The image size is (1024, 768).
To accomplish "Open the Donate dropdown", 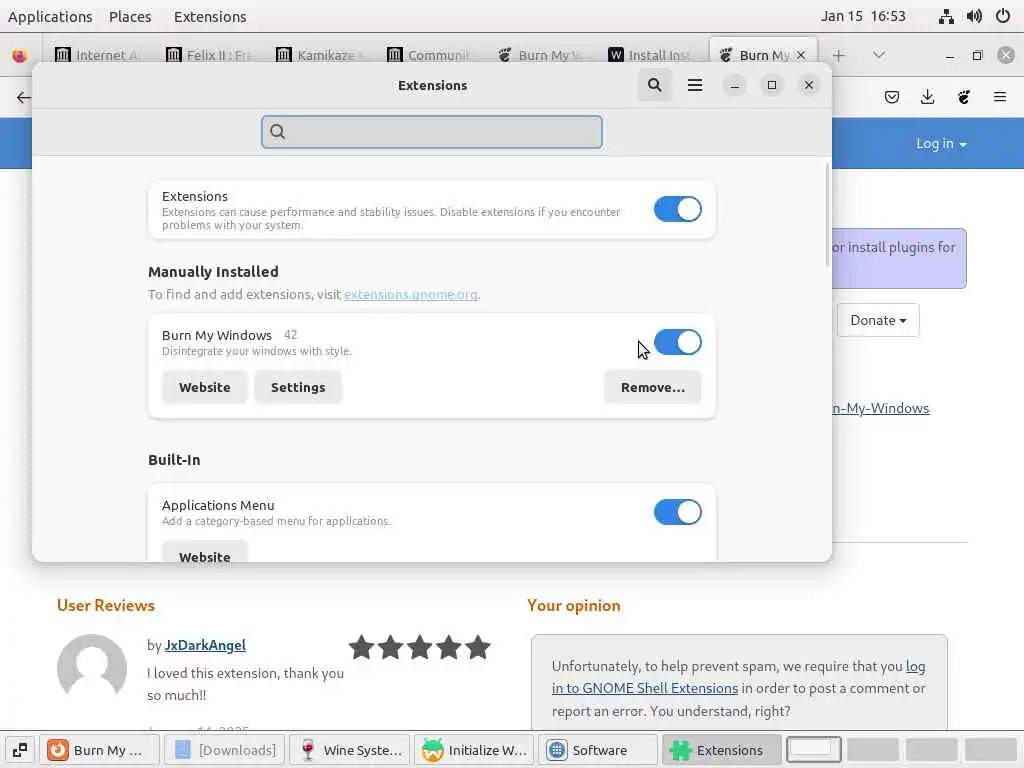I will click(878, 320).
